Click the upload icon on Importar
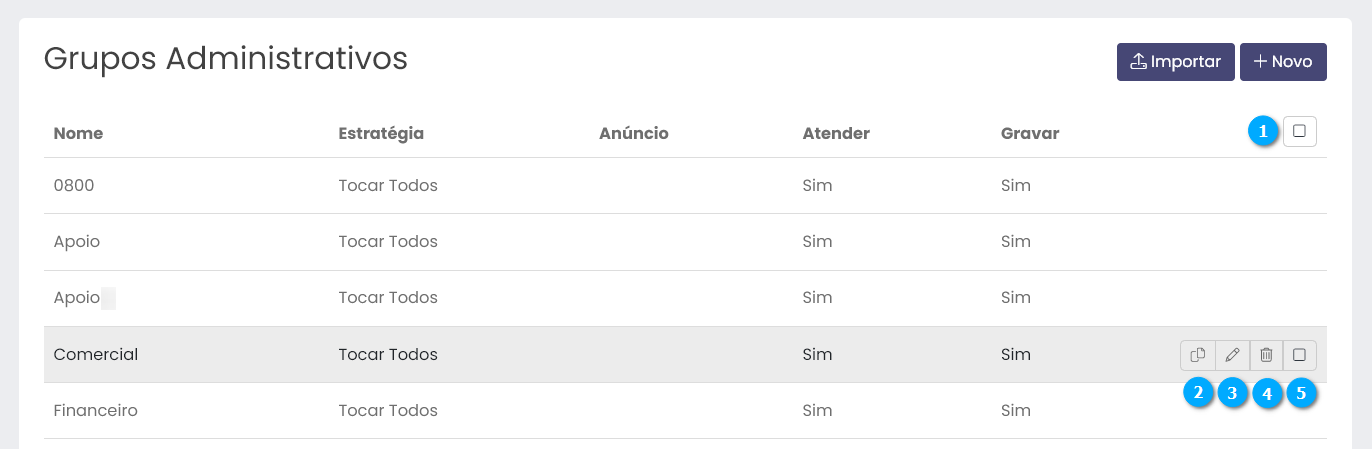1372x449 pixels. (x=1138, y=61)
